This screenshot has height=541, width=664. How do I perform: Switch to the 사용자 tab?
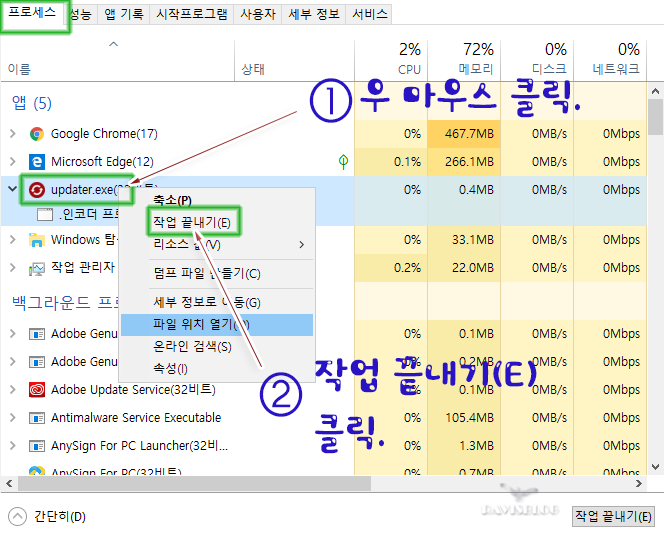click(258, 15)
